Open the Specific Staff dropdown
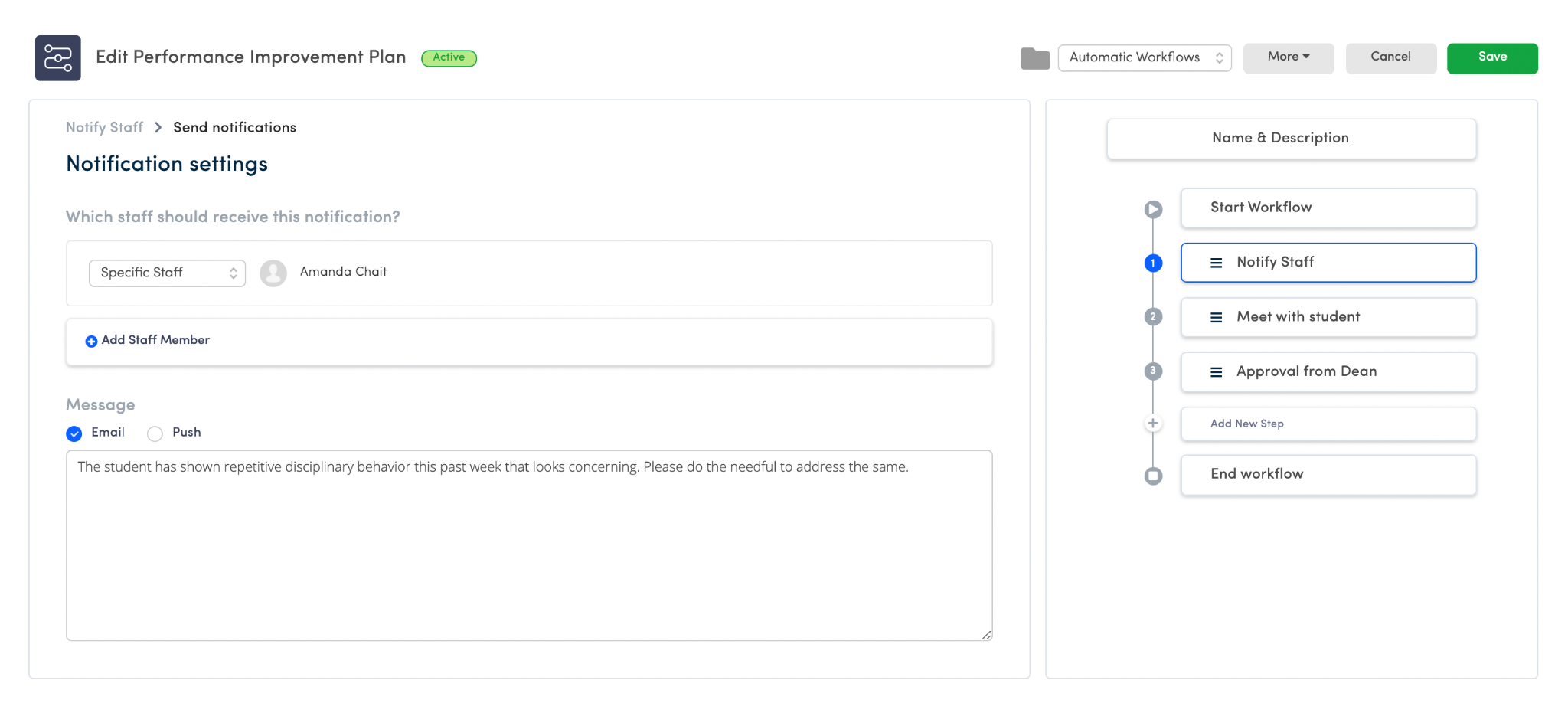Viewport: 1568px width, 713px height. tap(167, 273)
